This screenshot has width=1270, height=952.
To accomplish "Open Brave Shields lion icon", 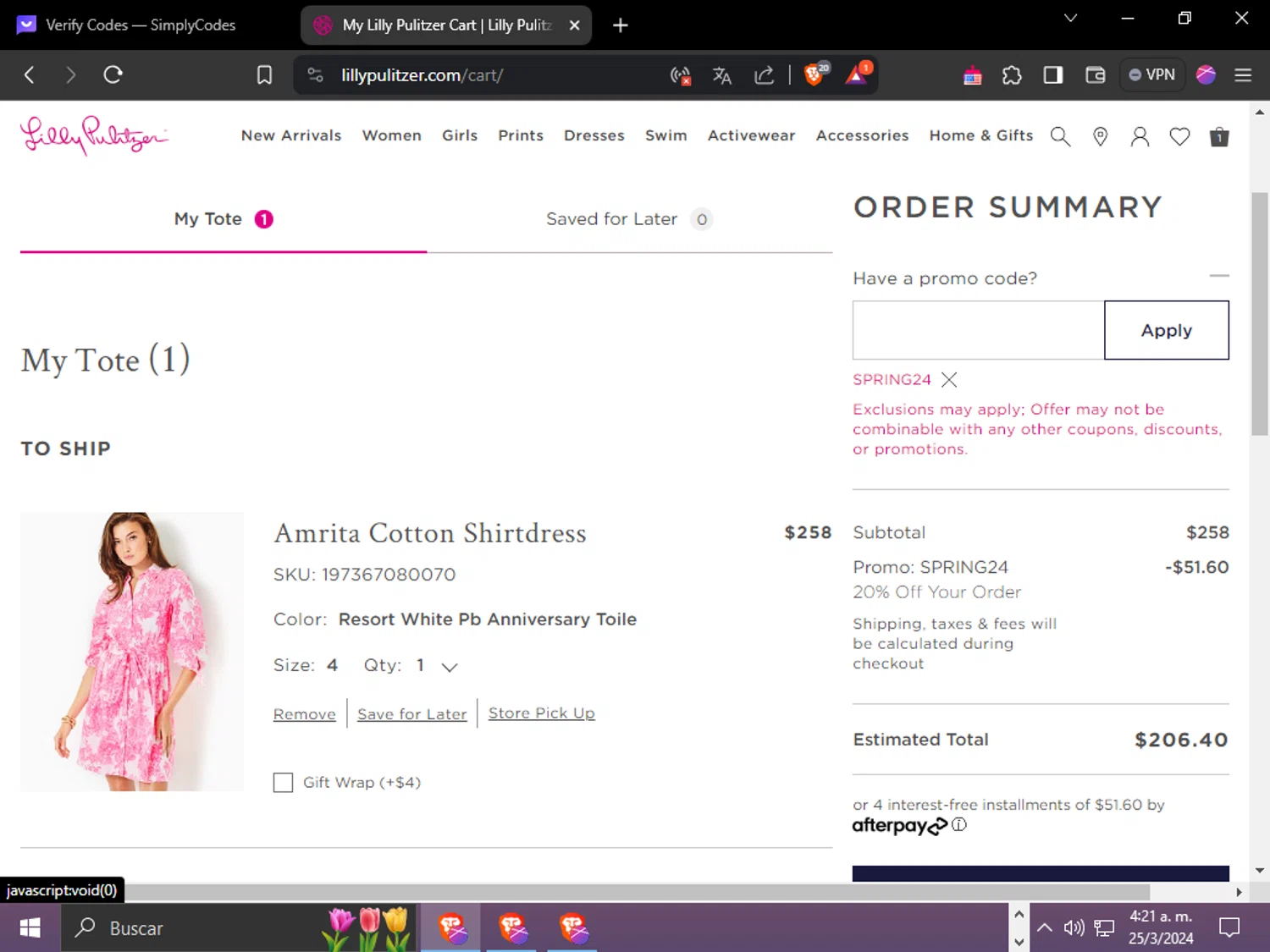I will tap(814, 74).
